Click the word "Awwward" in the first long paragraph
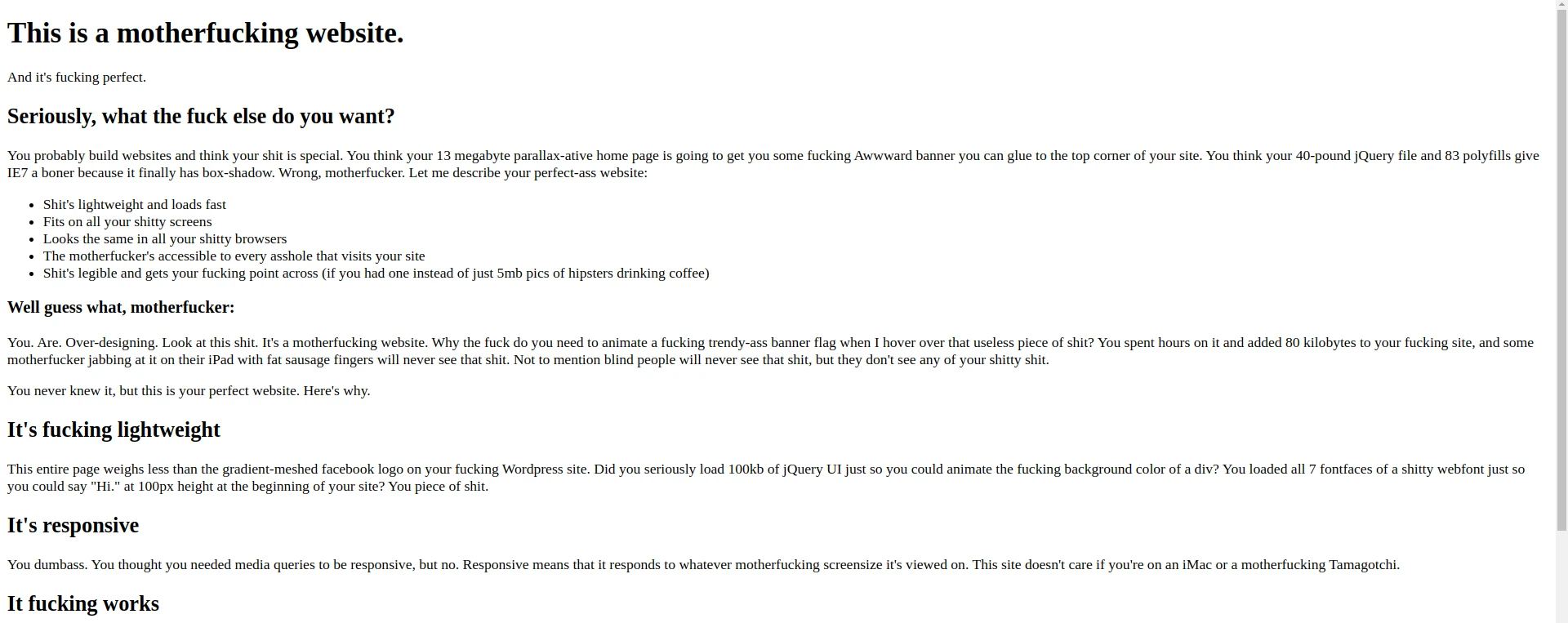The width and height of the screenshot is (1568, 623). [883, 156]
